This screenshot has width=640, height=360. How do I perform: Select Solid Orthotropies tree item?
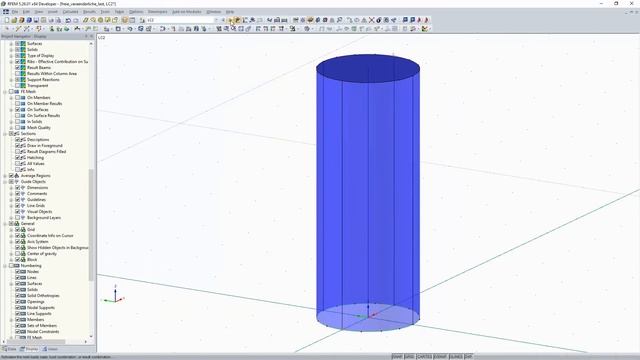point(43,296)
